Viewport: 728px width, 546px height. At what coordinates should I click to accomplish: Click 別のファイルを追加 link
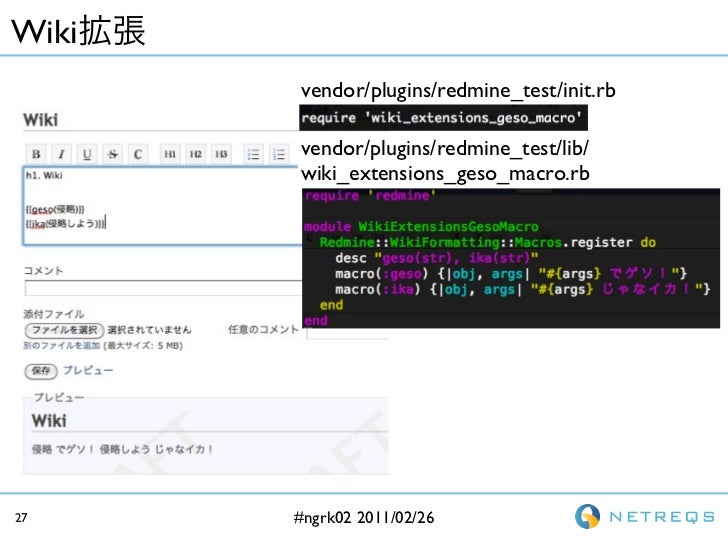point(62,345)
